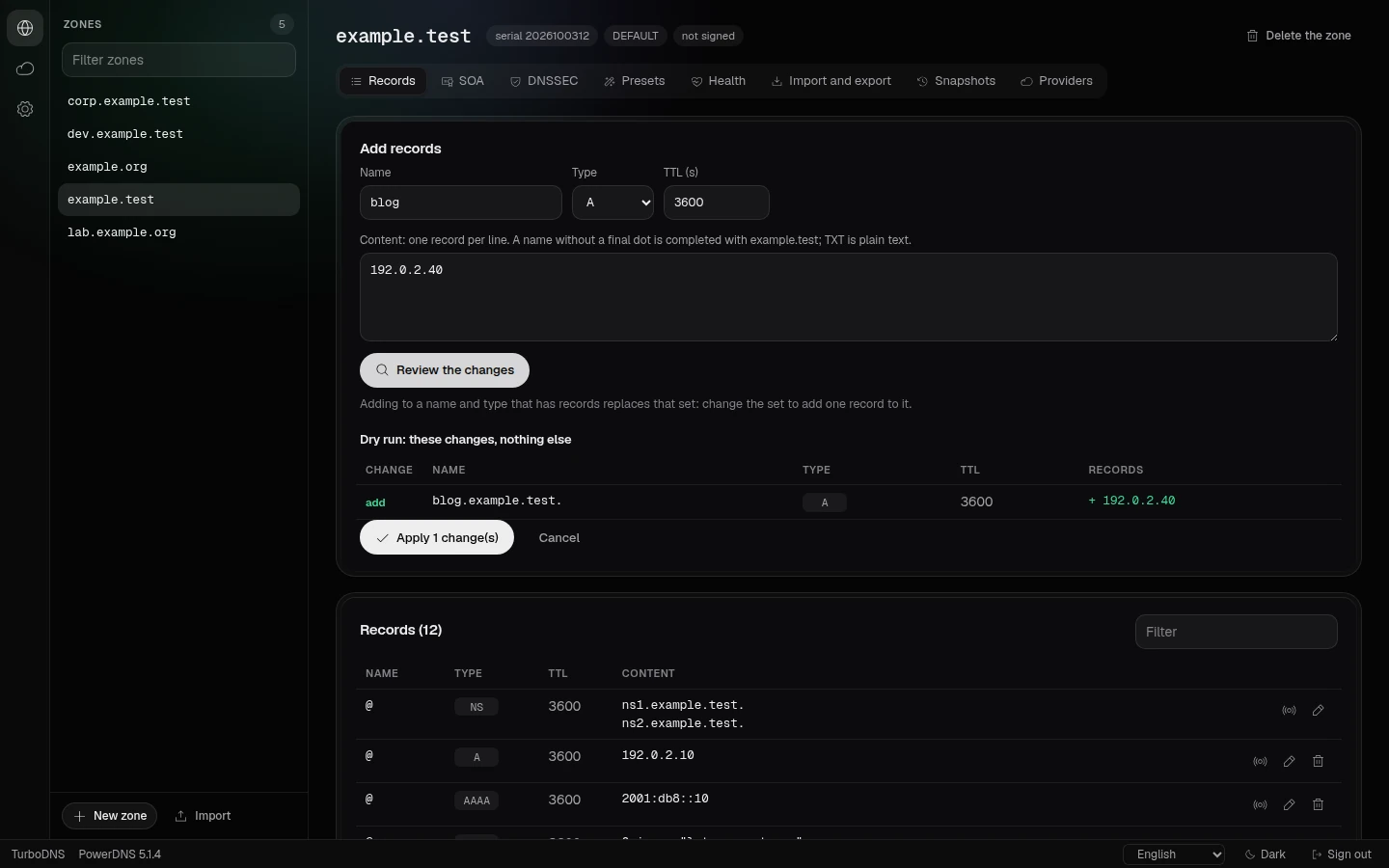Apply 1 change(s)
Viewport: 1389px width, 868px height.
437,538
